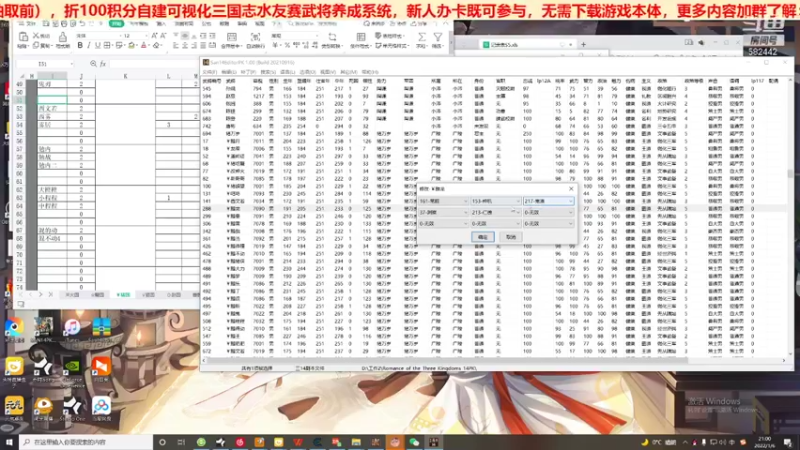Viewport: 800px width, 450px height.
Task: Toggle underline formatting in WPS spreadsheet
Action: [97, 45]
